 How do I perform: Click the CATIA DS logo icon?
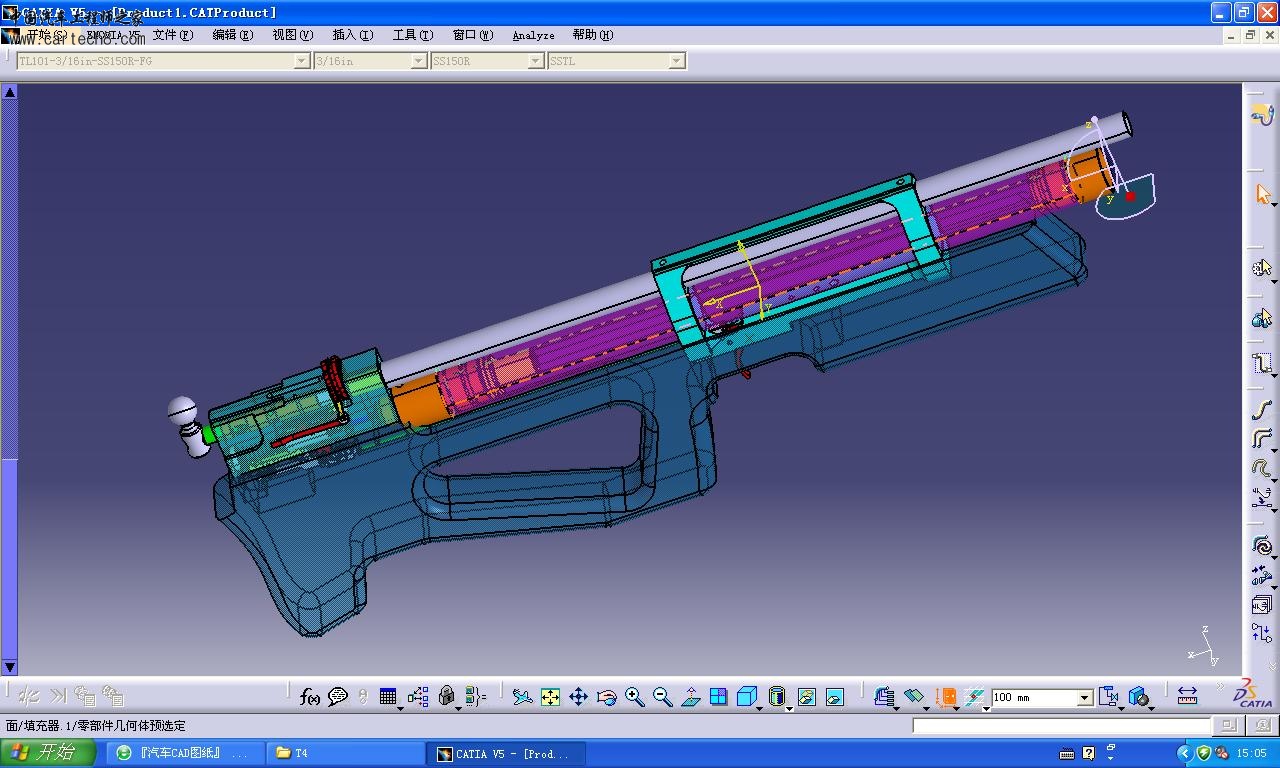[x=1253, y=693]
